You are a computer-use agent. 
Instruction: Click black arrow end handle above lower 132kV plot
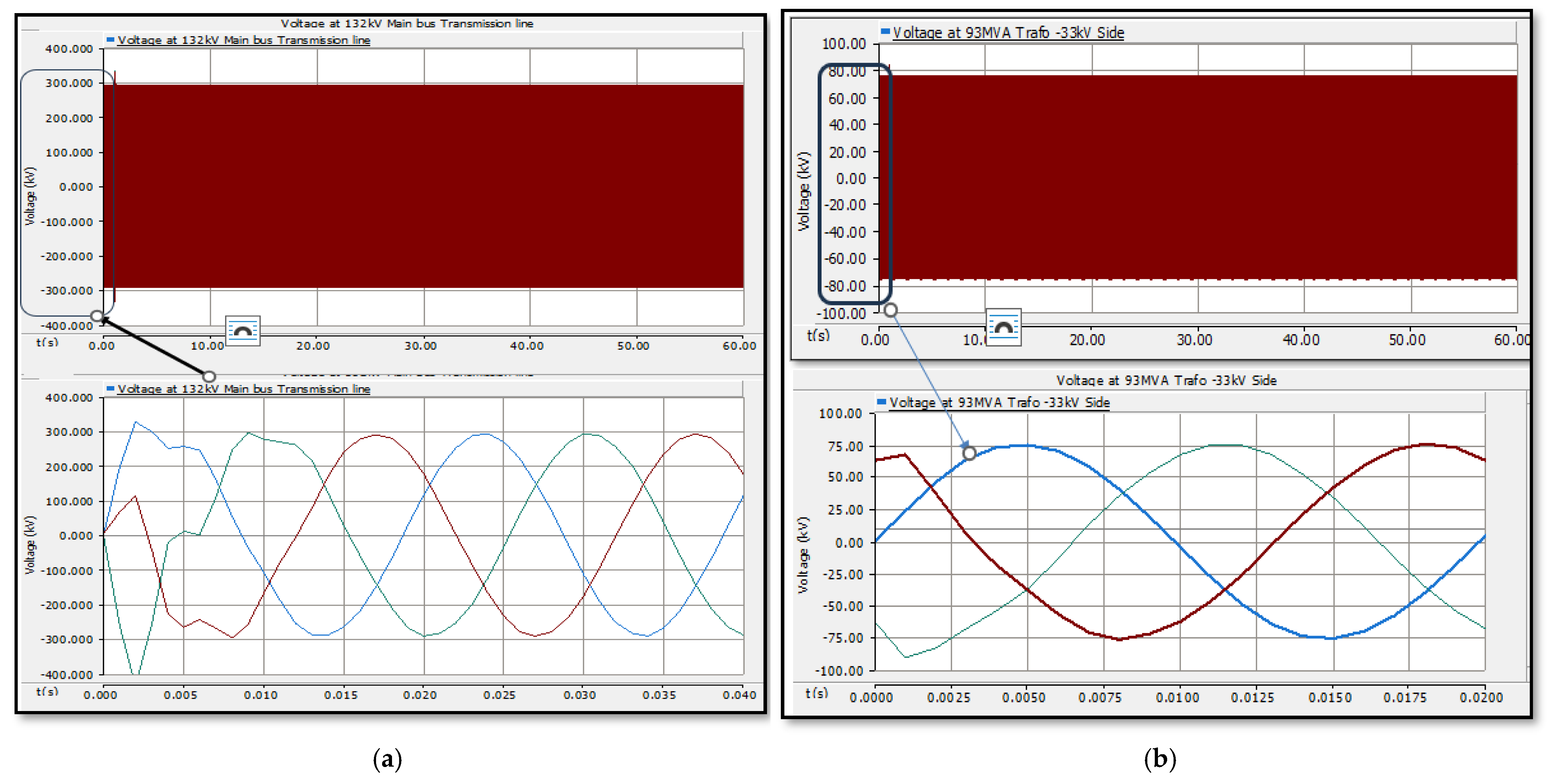coord(209,377)
